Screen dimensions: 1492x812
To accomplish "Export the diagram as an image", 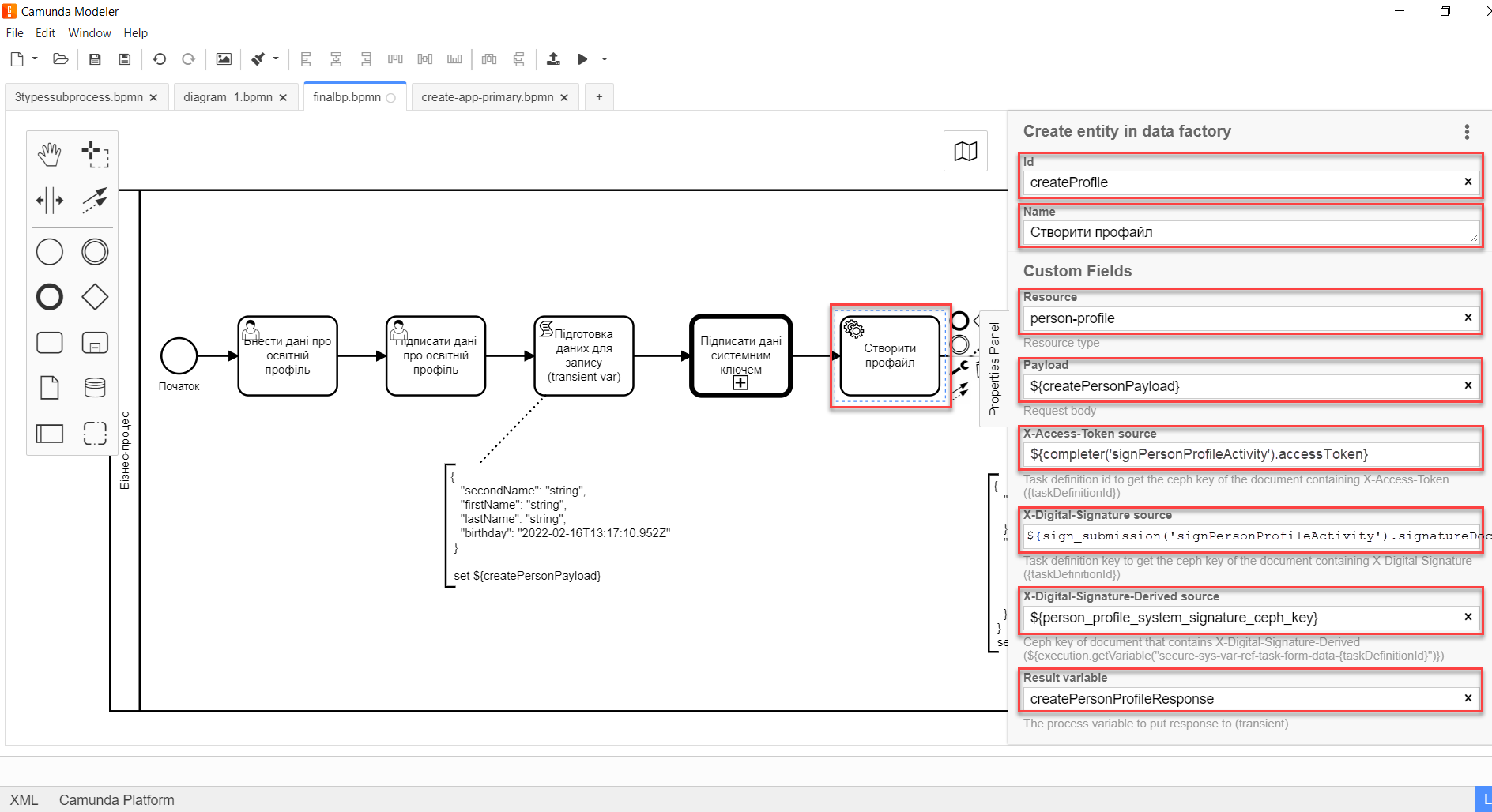I will click(224, 59).
